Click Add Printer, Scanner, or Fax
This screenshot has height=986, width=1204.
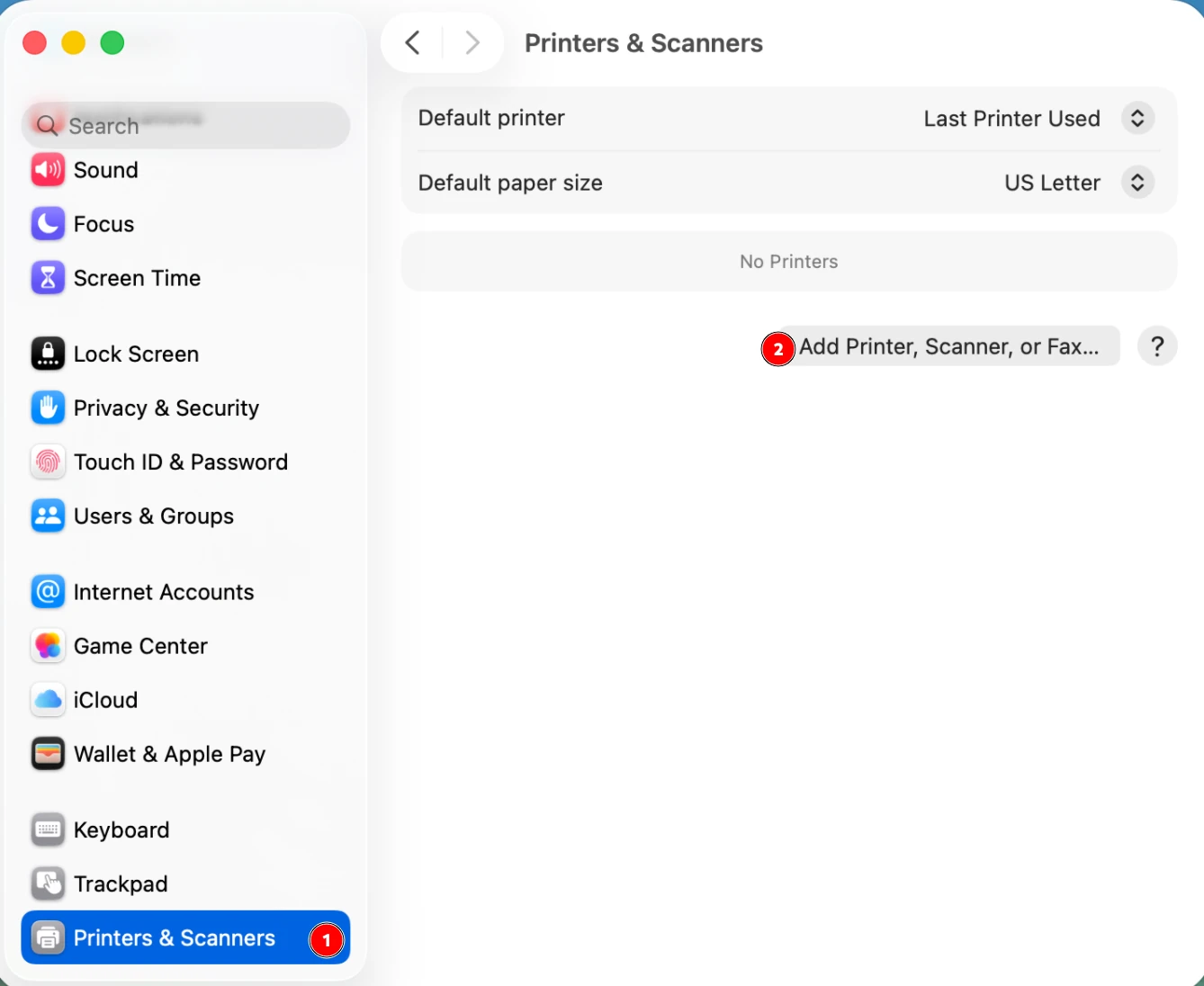950,346
